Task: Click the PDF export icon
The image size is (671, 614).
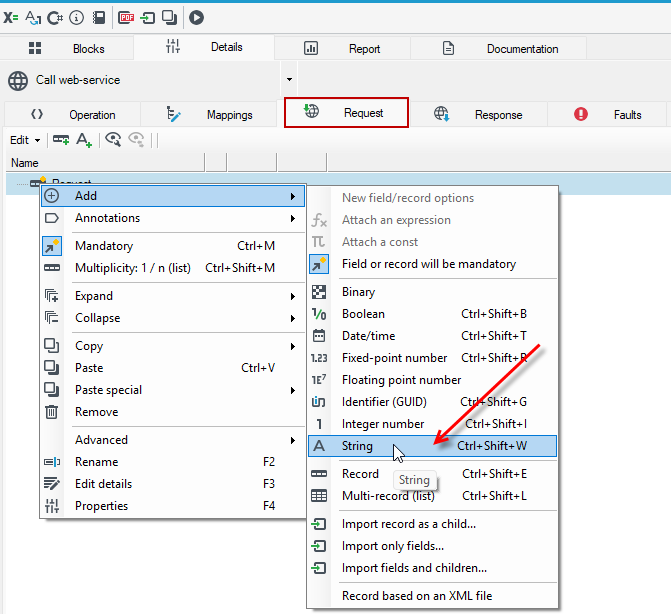Action: (x=126, y=18)
